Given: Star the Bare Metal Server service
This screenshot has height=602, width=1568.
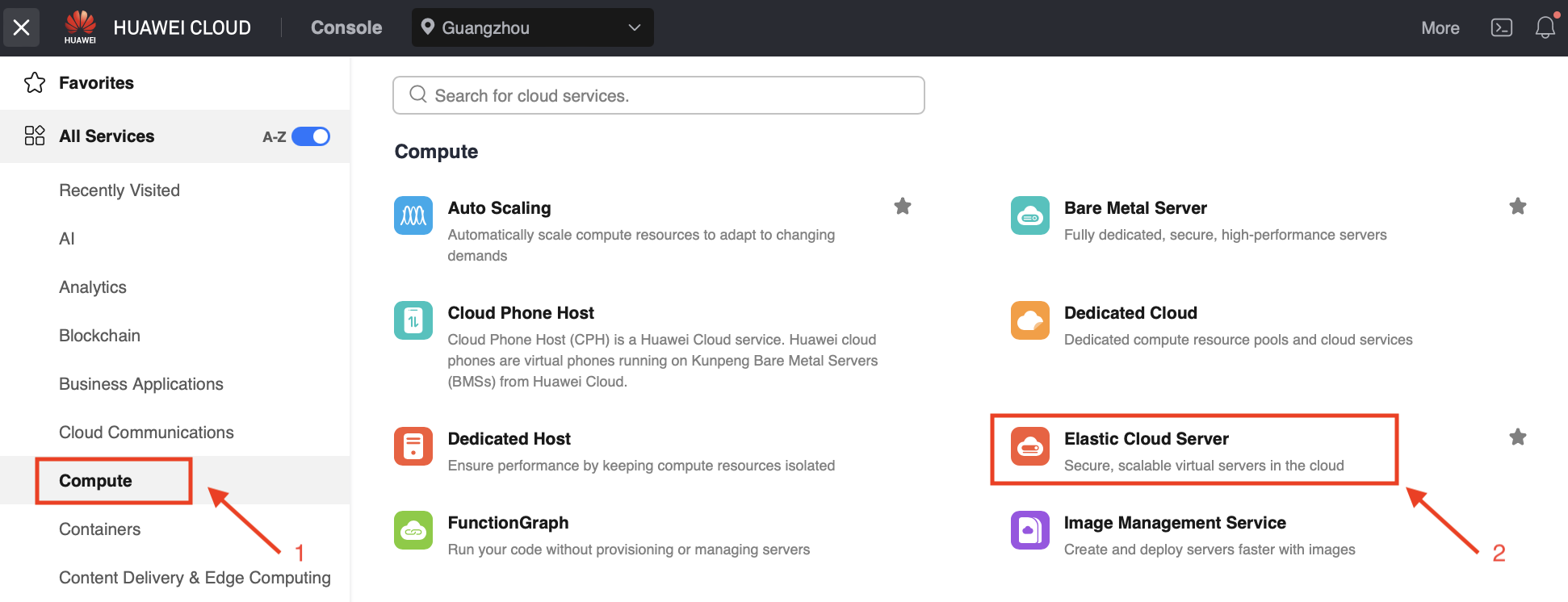Looking at the screenshot, I should pyautogui.click(x=1517, y=207).
